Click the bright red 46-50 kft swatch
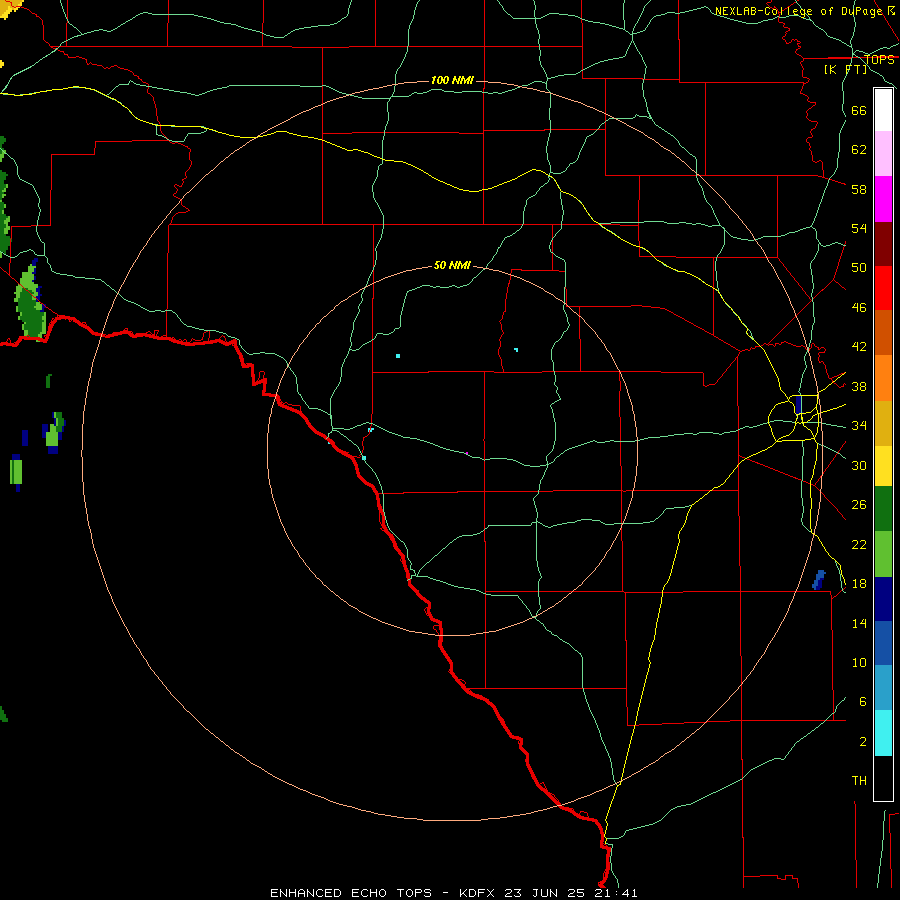900x900 pixels. (x=883, y=288)
